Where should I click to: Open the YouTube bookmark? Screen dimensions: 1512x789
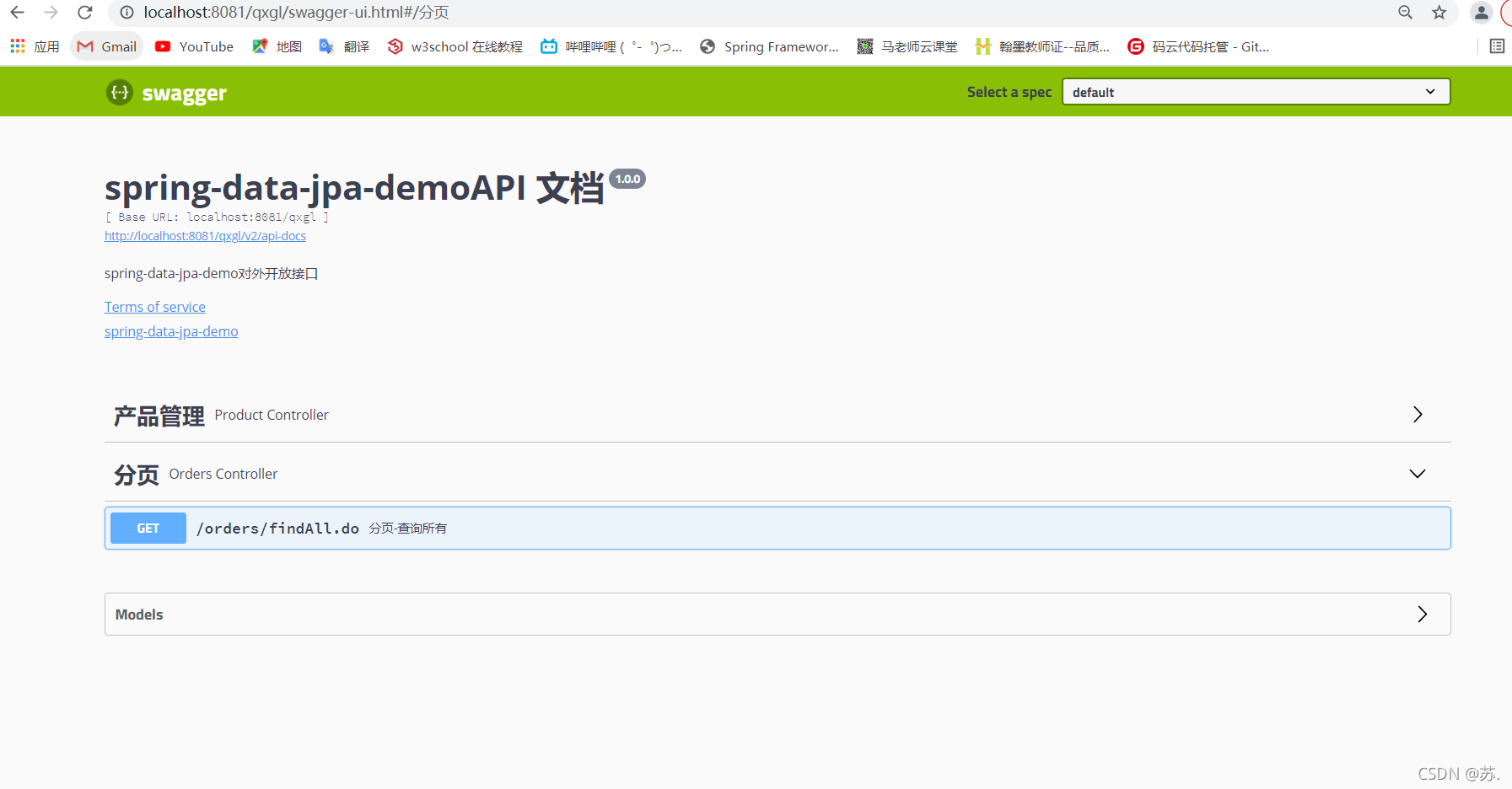click(x=195, y=46)
